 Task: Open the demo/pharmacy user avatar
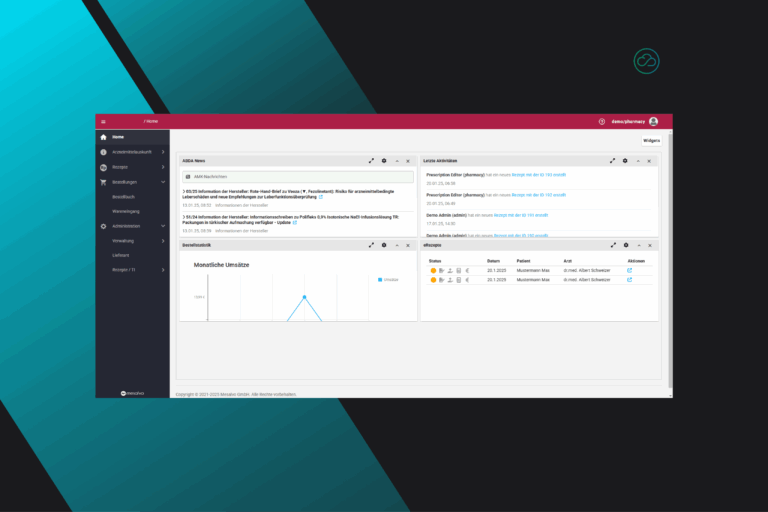pos(653,121)
